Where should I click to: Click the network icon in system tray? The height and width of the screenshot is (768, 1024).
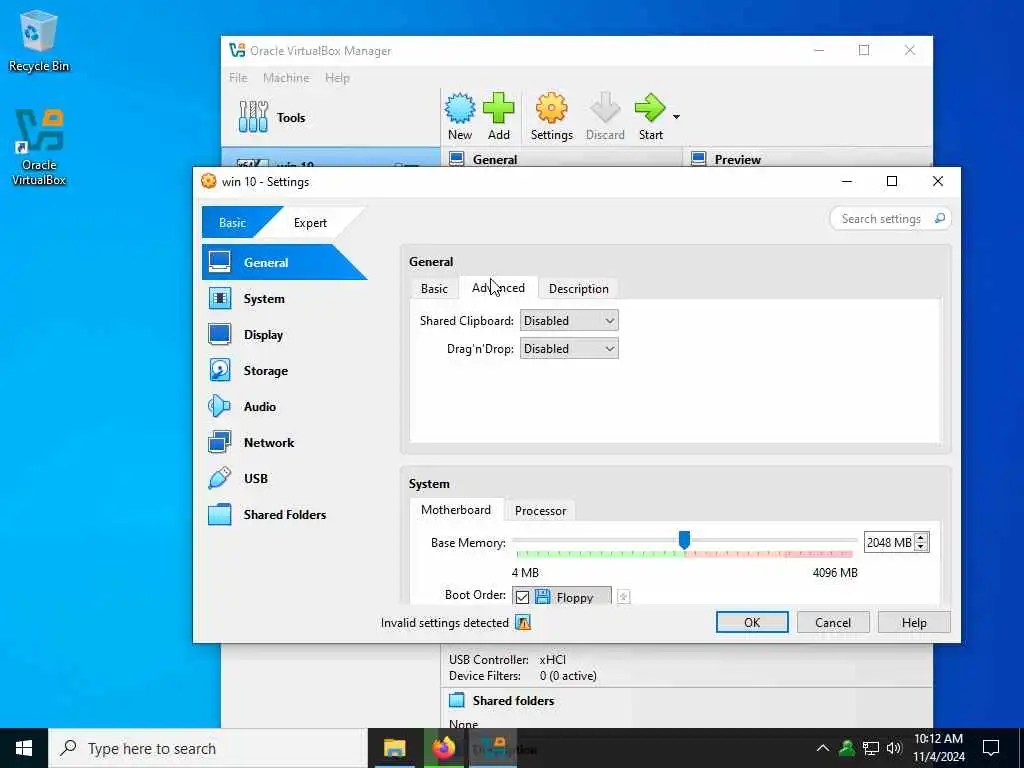click(x=871, y=748)
